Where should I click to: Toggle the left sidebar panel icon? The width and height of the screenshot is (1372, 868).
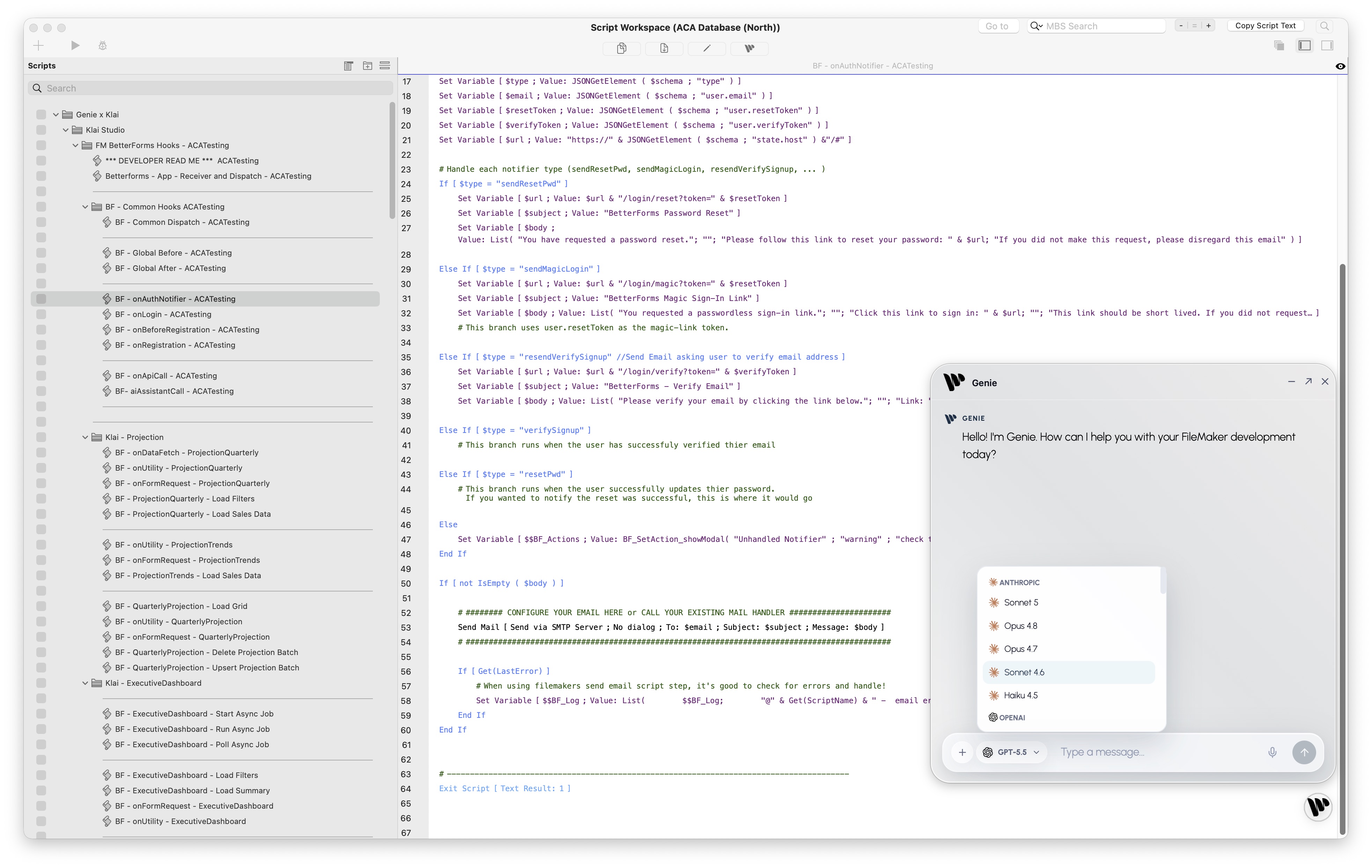1305,46
